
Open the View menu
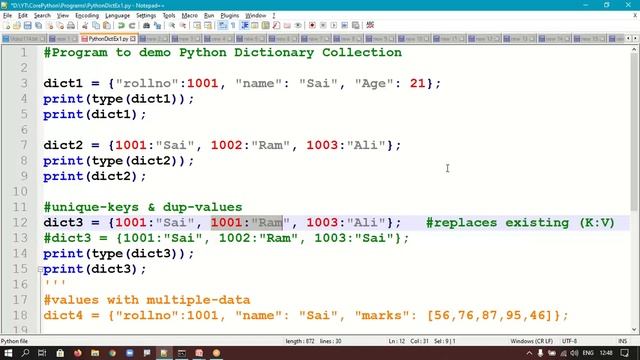[x=62, y=16]
